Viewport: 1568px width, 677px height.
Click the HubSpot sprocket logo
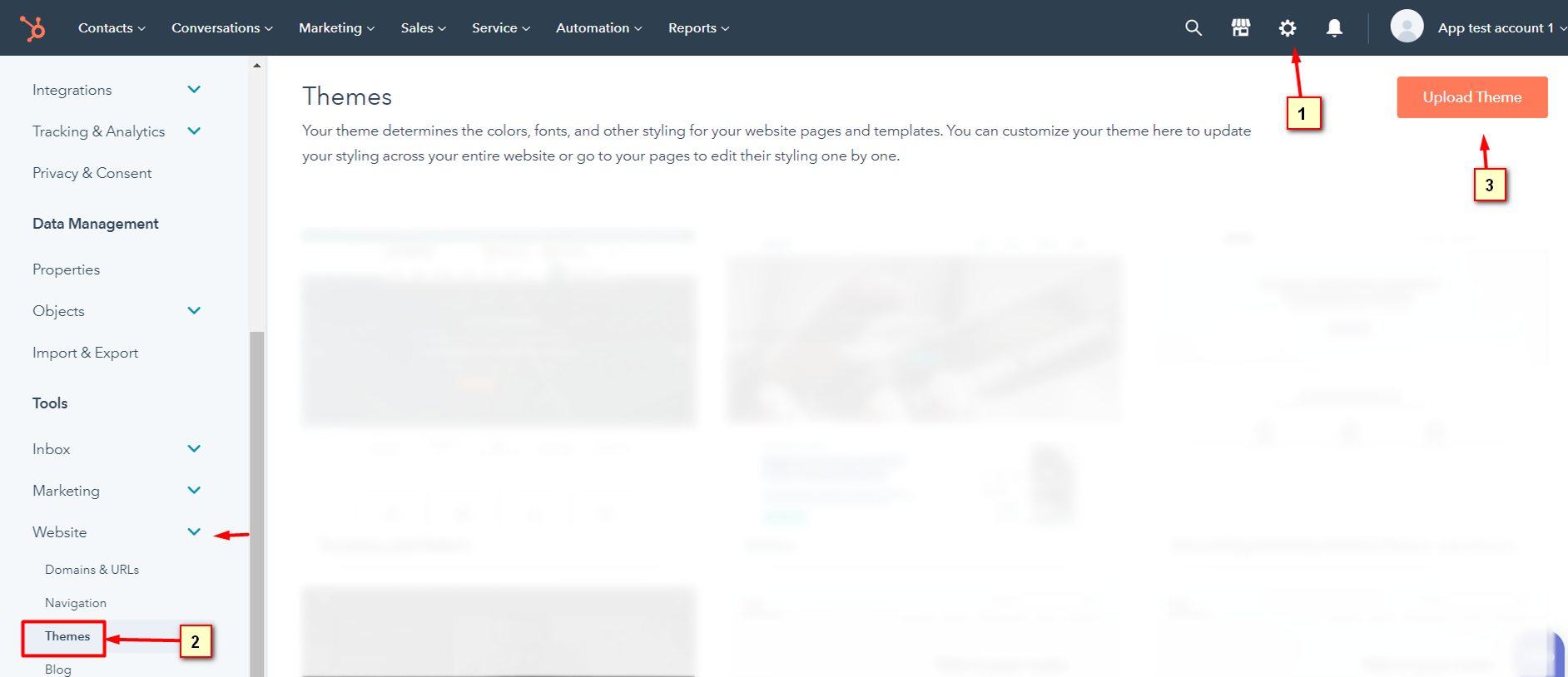click(x=32, y=28)
